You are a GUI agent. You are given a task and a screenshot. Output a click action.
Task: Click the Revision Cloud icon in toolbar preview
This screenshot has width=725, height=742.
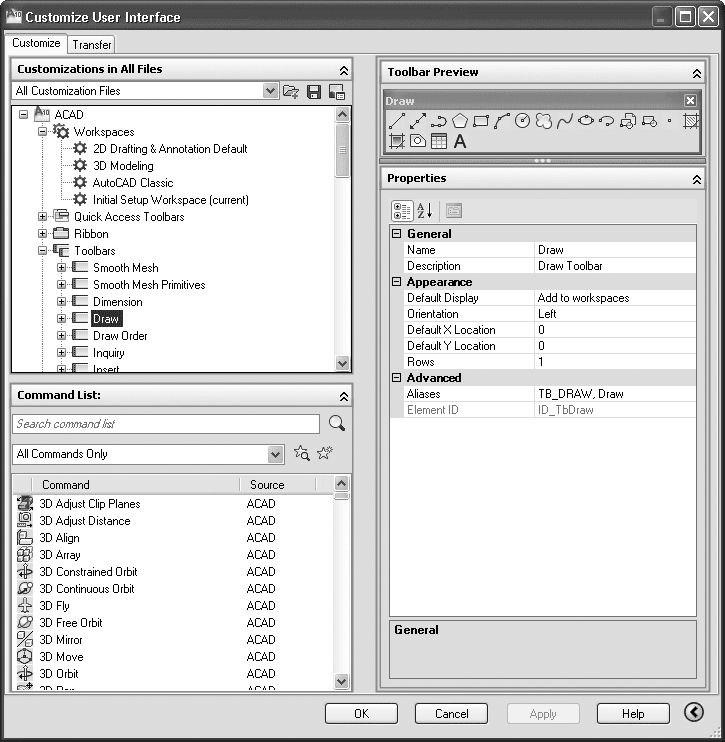[543, 121]
